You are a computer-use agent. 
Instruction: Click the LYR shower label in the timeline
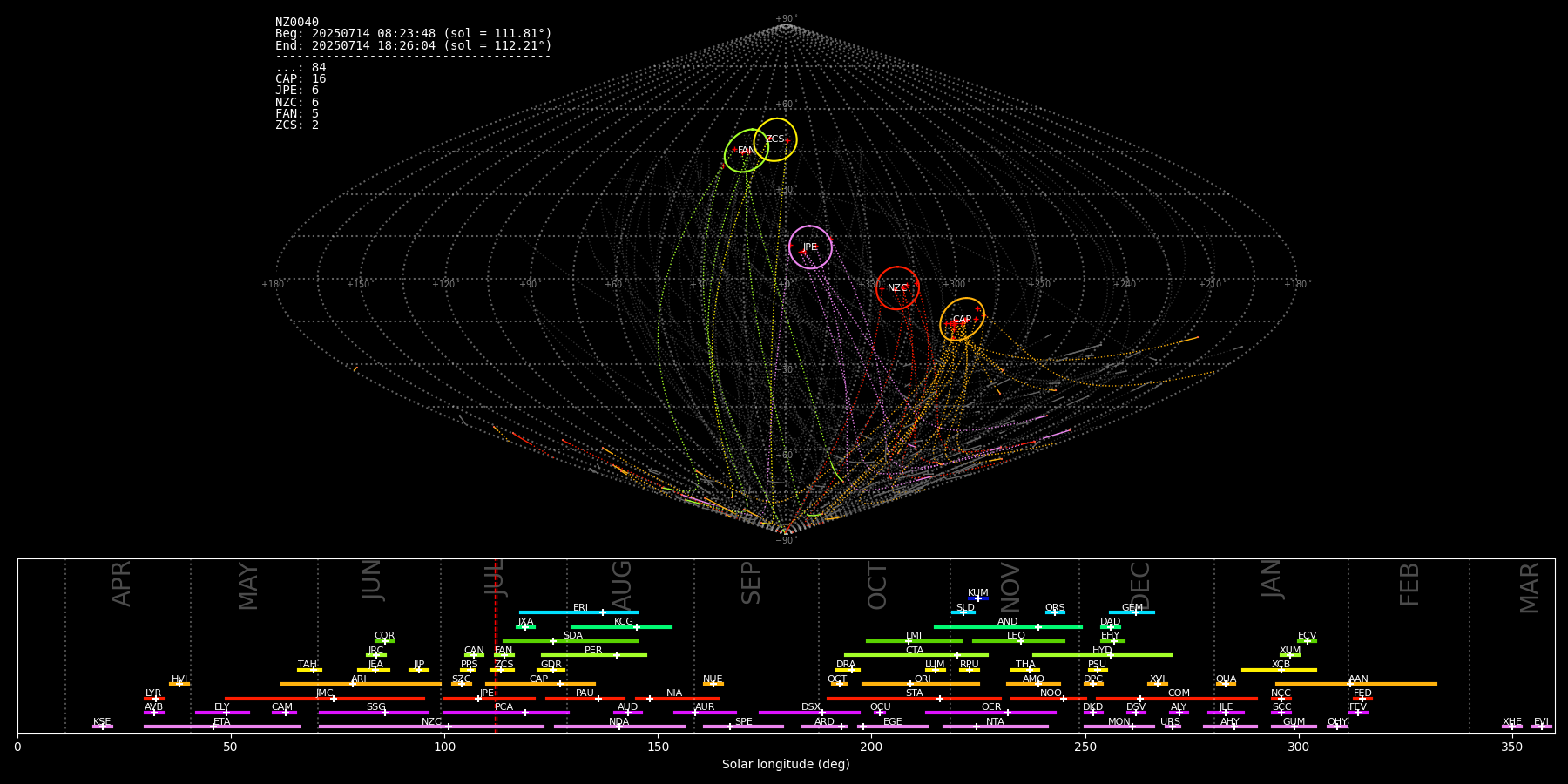tap(153, 693)
